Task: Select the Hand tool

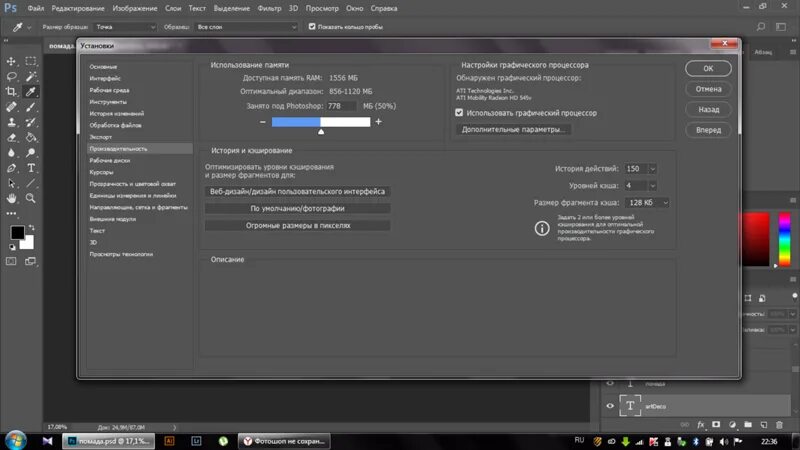Action: pos(11,198)
